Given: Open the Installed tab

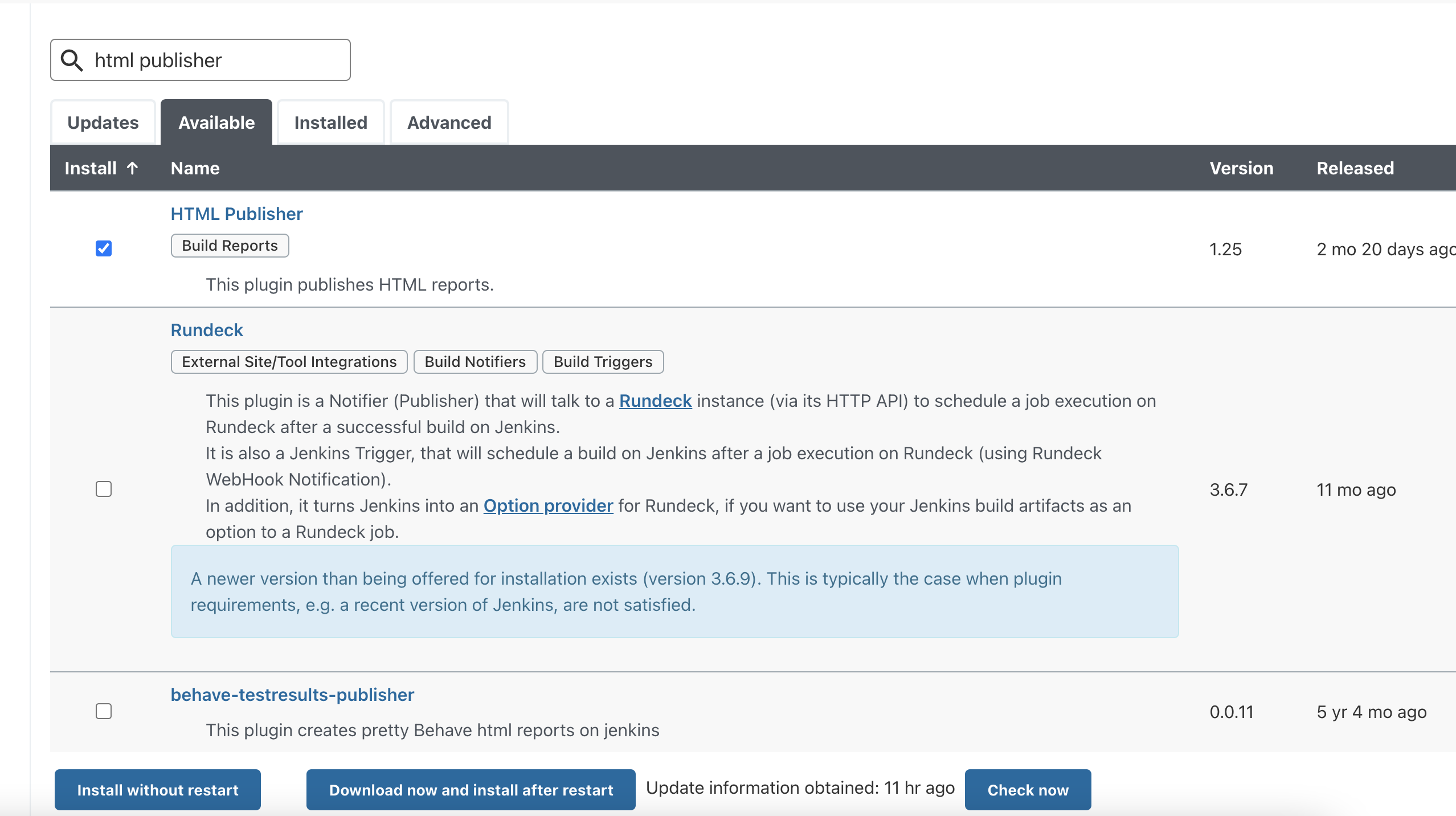Looking at the screenshot, I should pyautogui.click(x=330, y=123).
